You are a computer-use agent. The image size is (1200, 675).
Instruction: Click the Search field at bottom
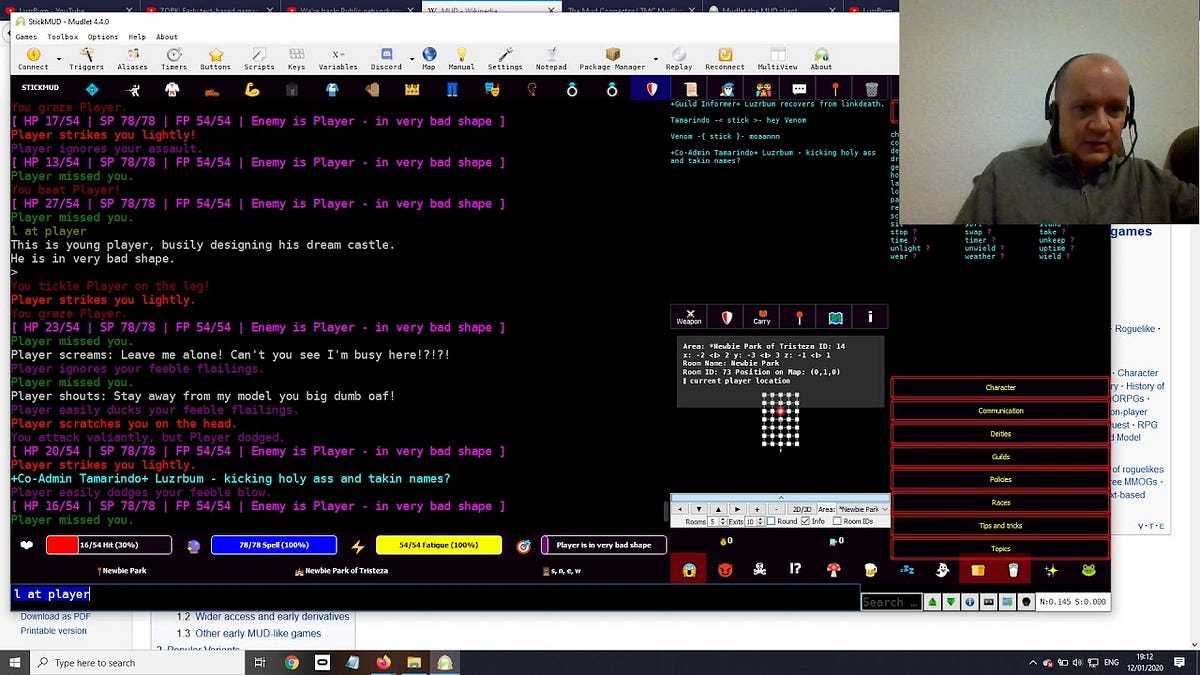[890, 602]
